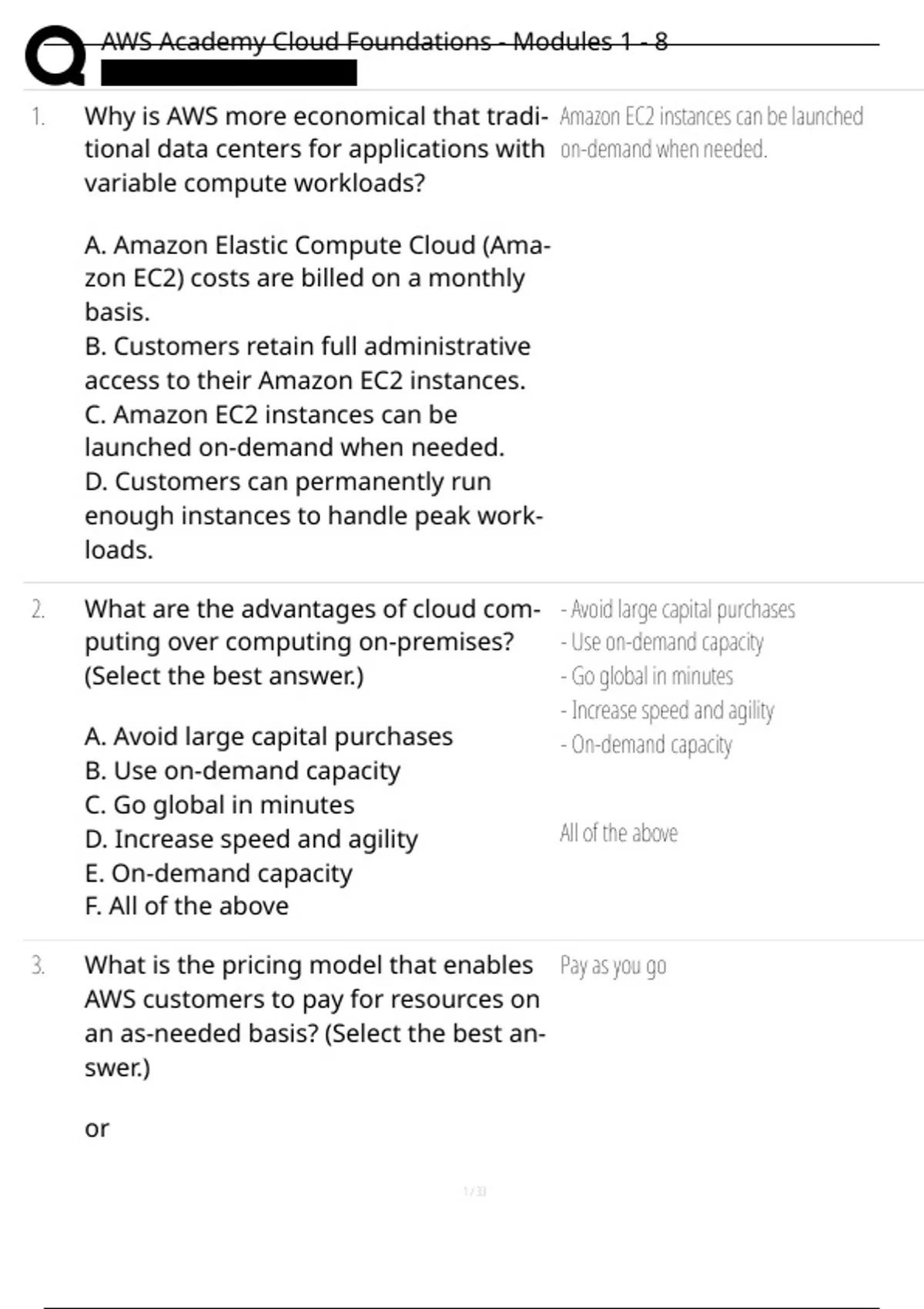Screen dimensions: 924x1309
Task: Choose 'D. Increase speed and agility' option
Action: (x=251, y=839)
